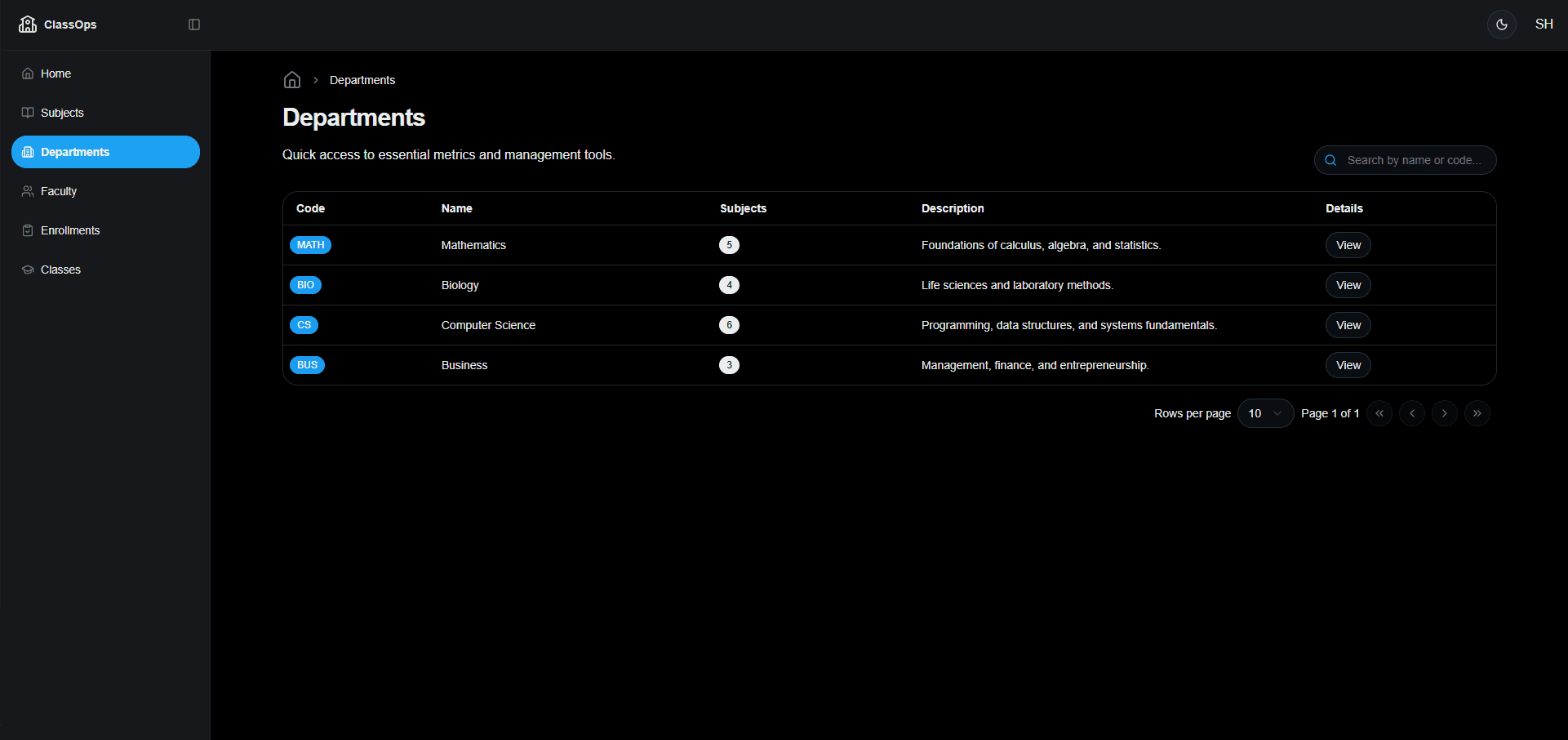The image size is (1568, 740).
Task: Go to the first page using double-left chevron
Action: pos(1379,413)
